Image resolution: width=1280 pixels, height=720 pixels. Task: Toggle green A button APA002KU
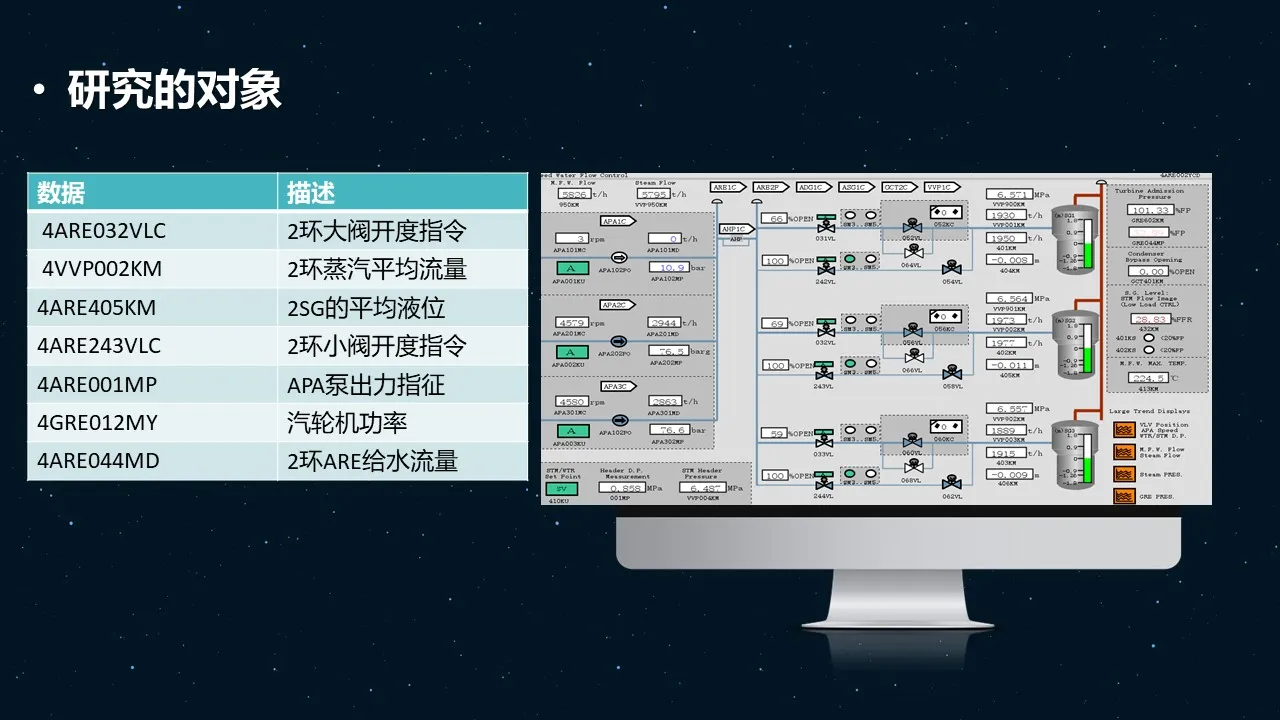pyautogui.click(x=573, y=352)
